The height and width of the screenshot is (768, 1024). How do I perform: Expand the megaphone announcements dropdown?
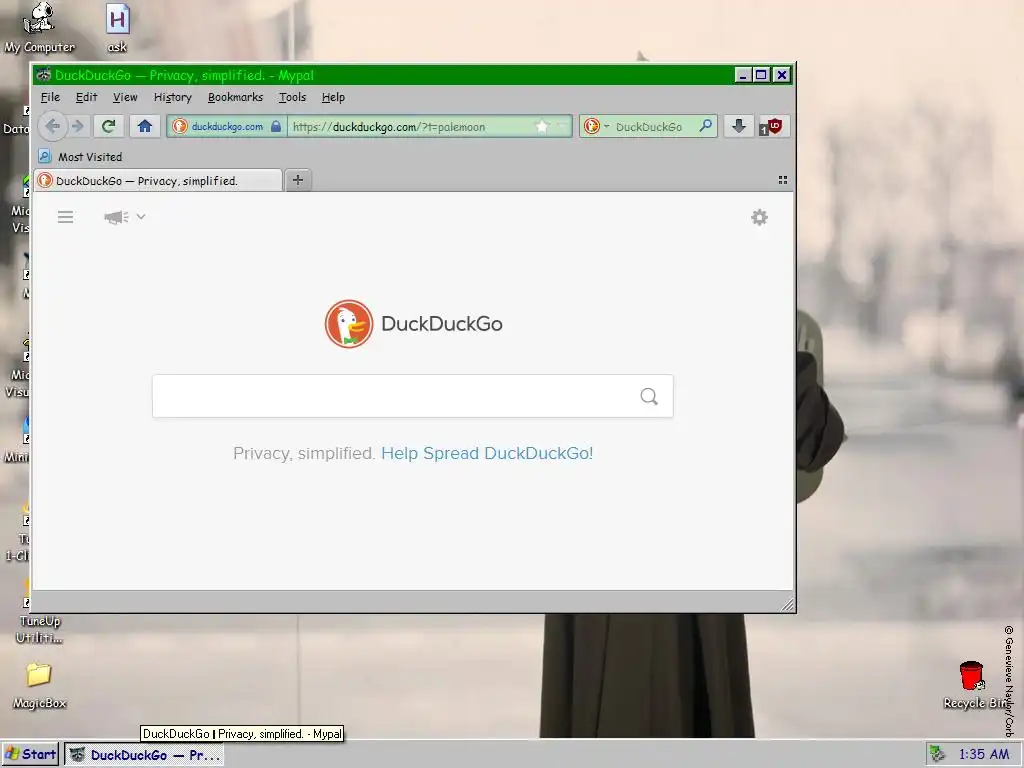124,217
